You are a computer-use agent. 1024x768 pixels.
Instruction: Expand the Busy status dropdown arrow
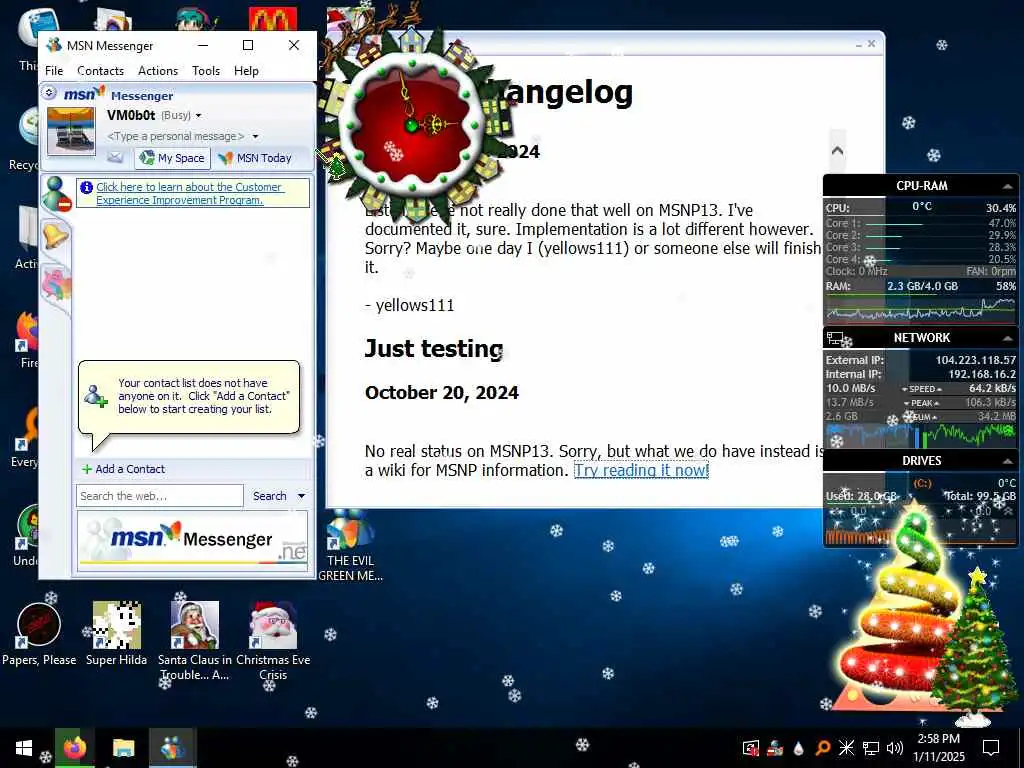199,116
